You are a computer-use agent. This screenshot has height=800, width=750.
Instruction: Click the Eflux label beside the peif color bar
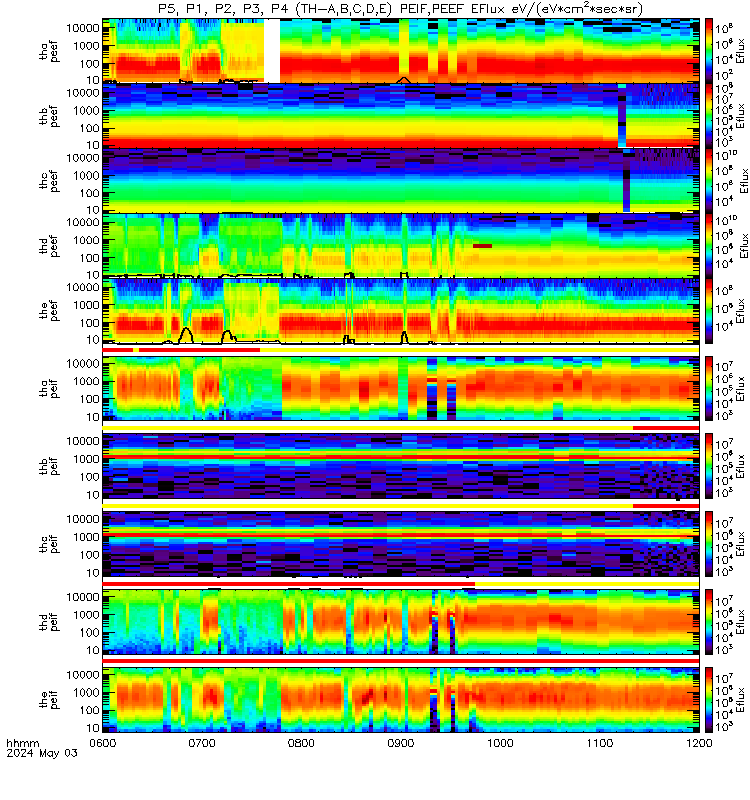point(740,699)
